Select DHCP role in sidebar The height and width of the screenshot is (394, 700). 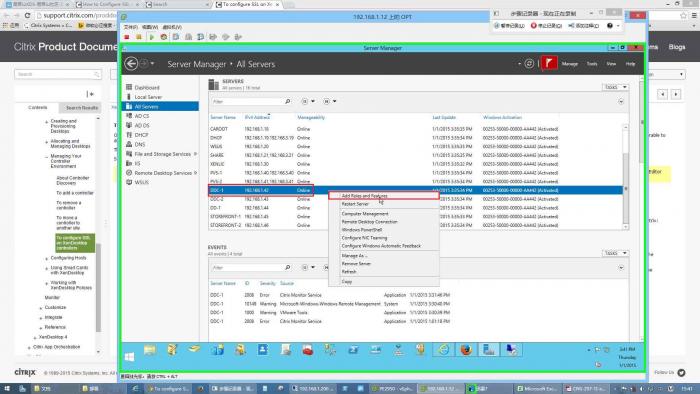coord(141,135)
